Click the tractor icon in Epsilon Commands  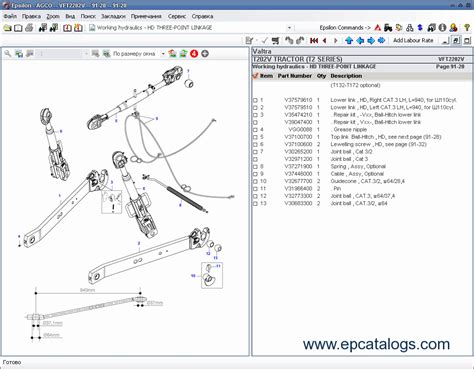pos(388,28)
